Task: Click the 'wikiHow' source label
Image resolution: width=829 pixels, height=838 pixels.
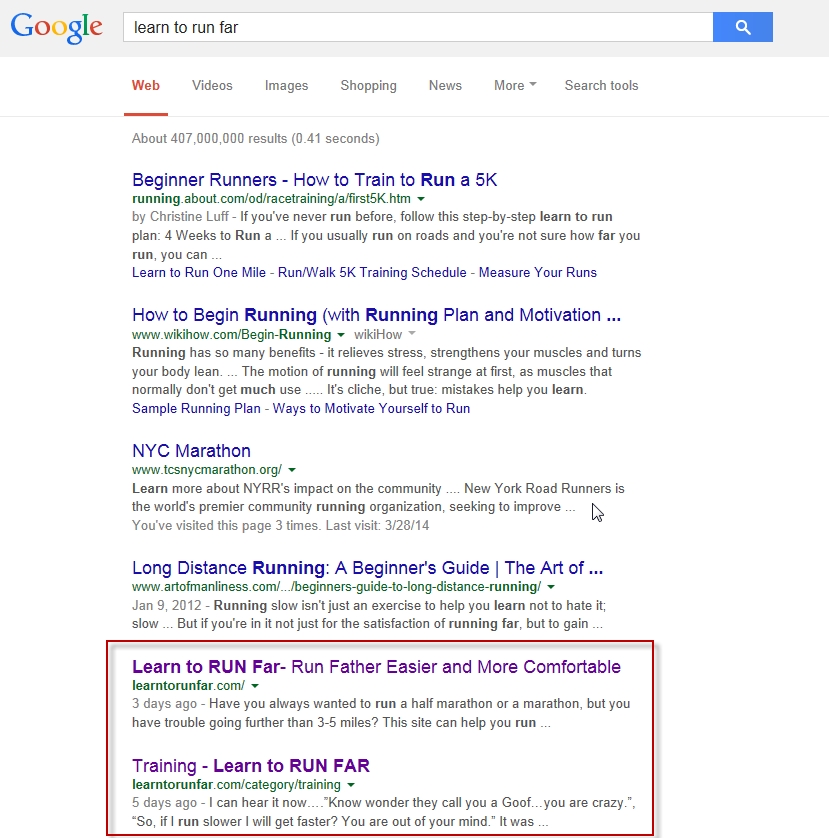Action: [x=378, y=335]
